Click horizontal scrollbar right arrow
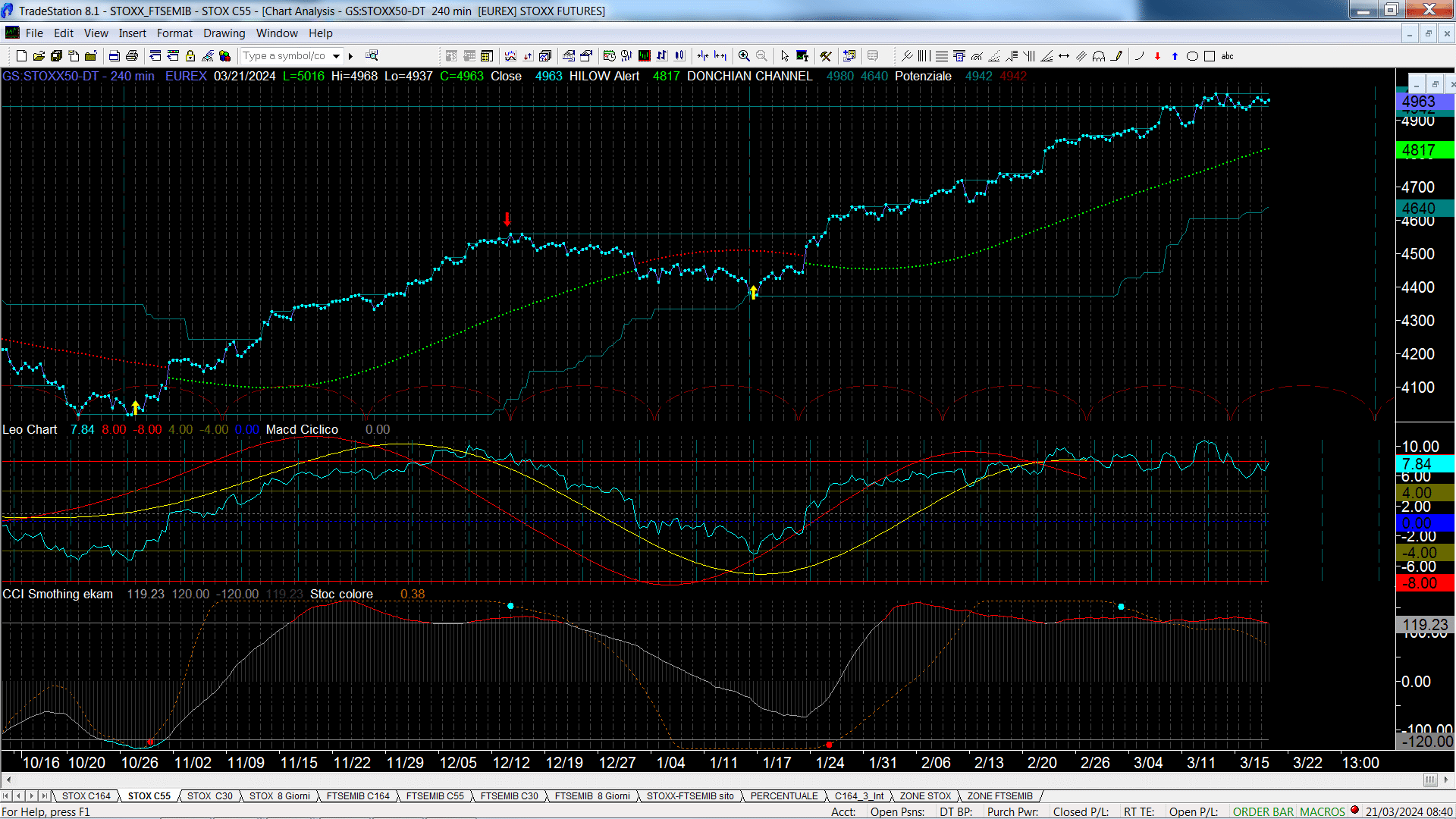This screenshot has height=819, width=1456. pos(1447,780)
